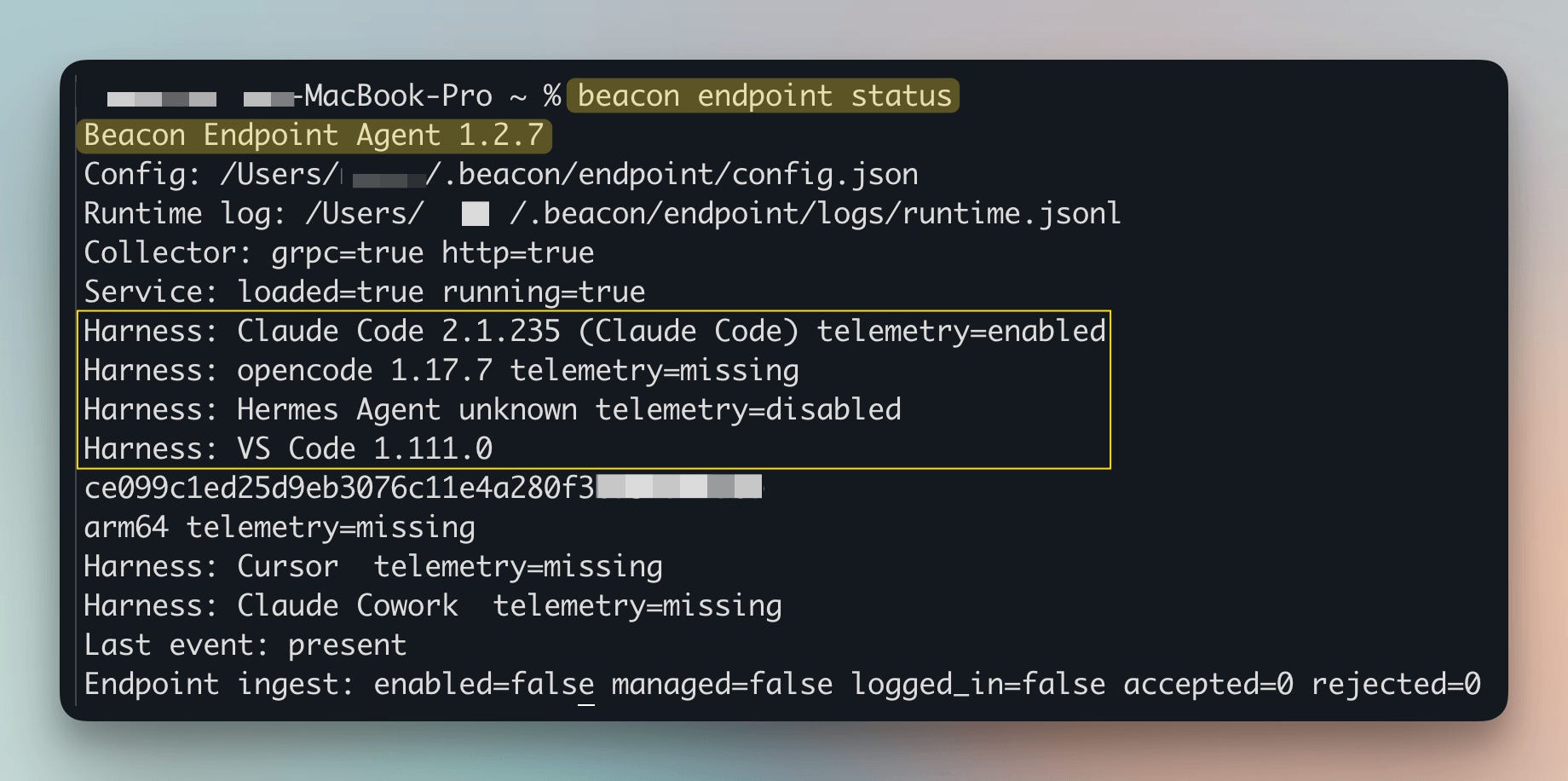Click the config.json file path
Screen dimensions: 1568x781
click(569, 175)
